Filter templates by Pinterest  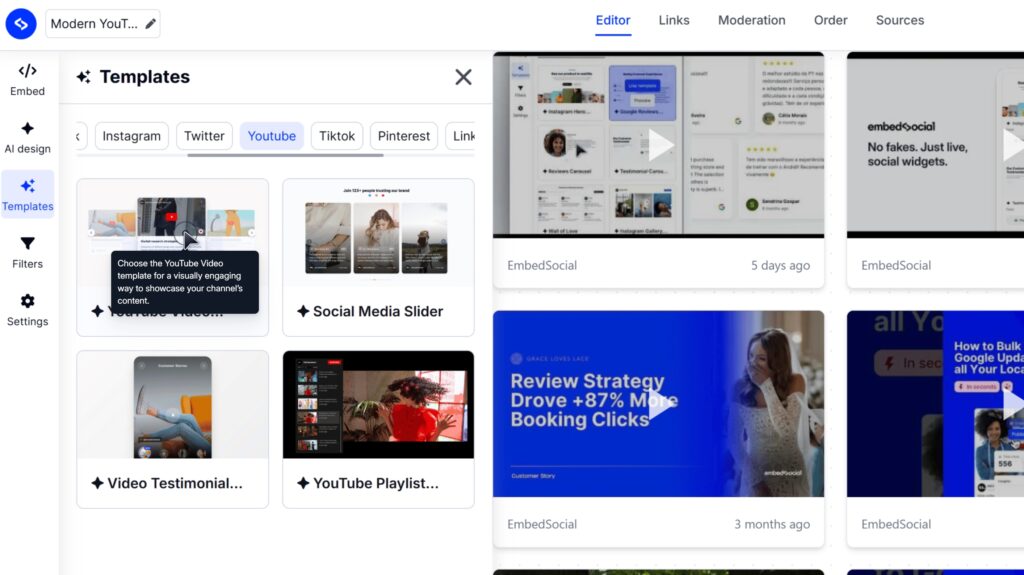click(404, 136)
